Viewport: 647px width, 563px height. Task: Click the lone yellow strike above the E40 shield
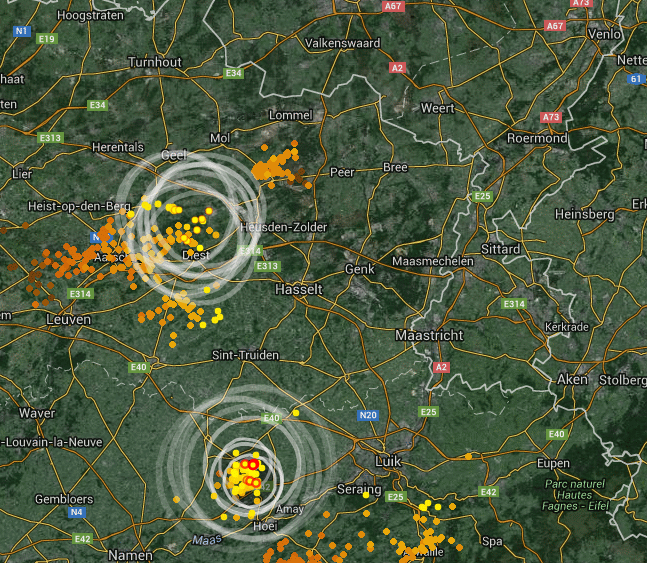point(296,413)
